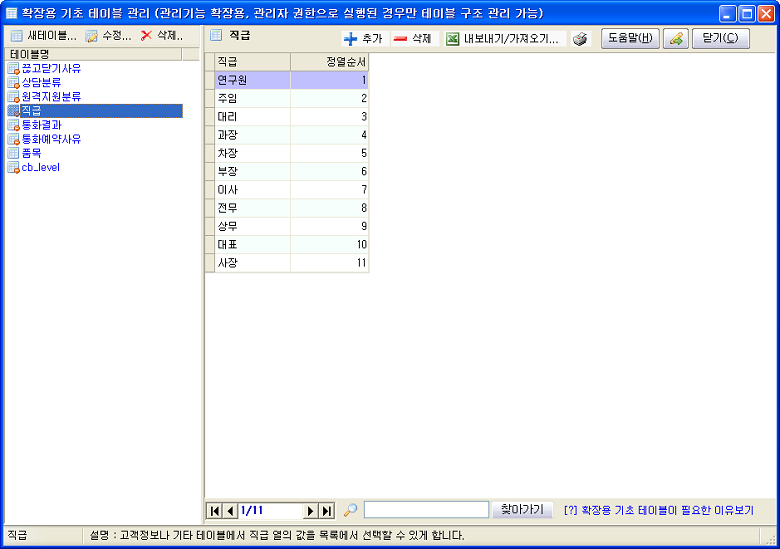780x549 pixels.
Task: Go to previous record navigation button
Action: pyautogui.click(x=230, y=511)
